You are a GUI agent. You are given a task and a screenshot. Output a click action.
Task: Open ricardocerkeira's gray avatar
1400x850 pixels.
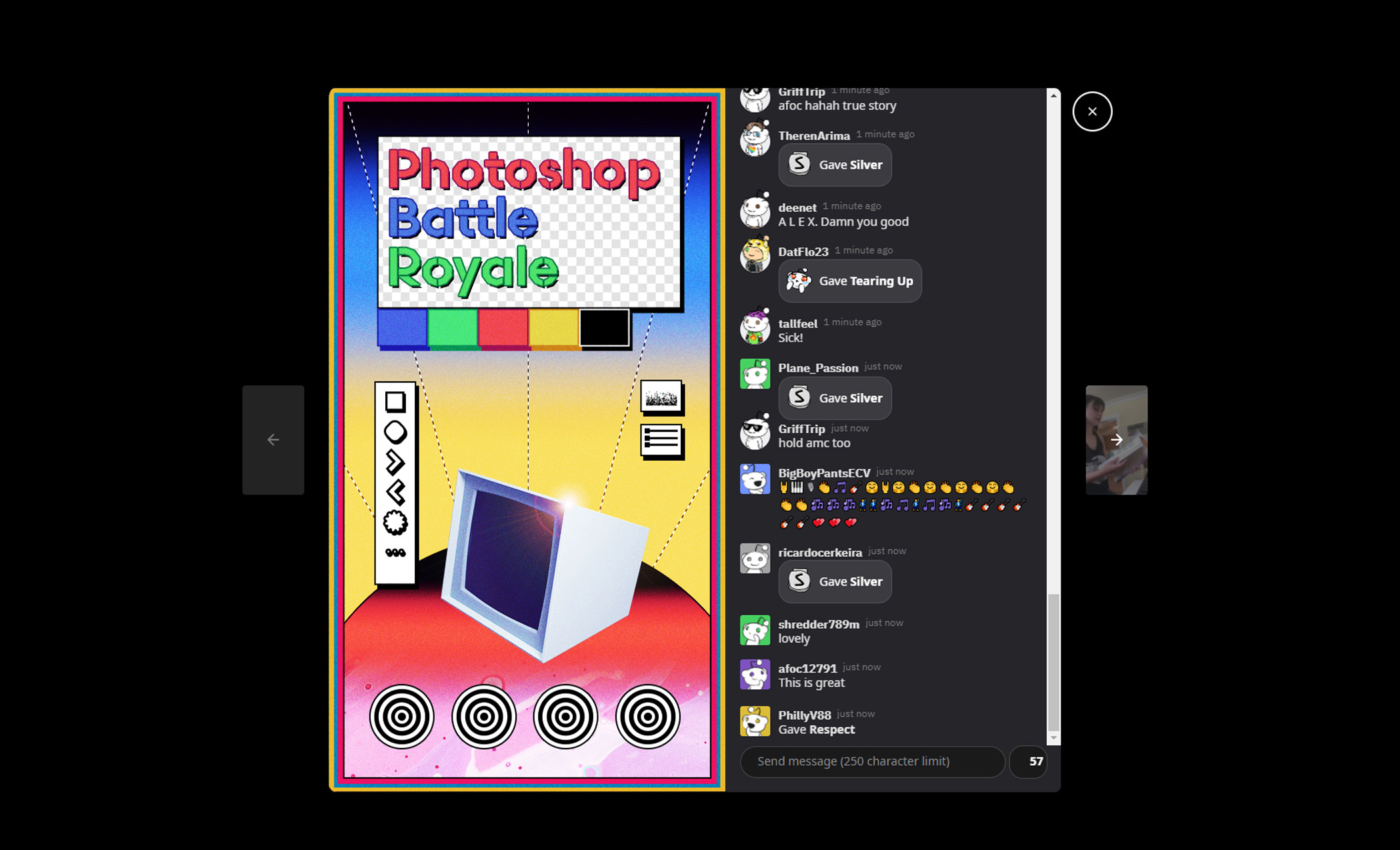[x=755, y=558]
